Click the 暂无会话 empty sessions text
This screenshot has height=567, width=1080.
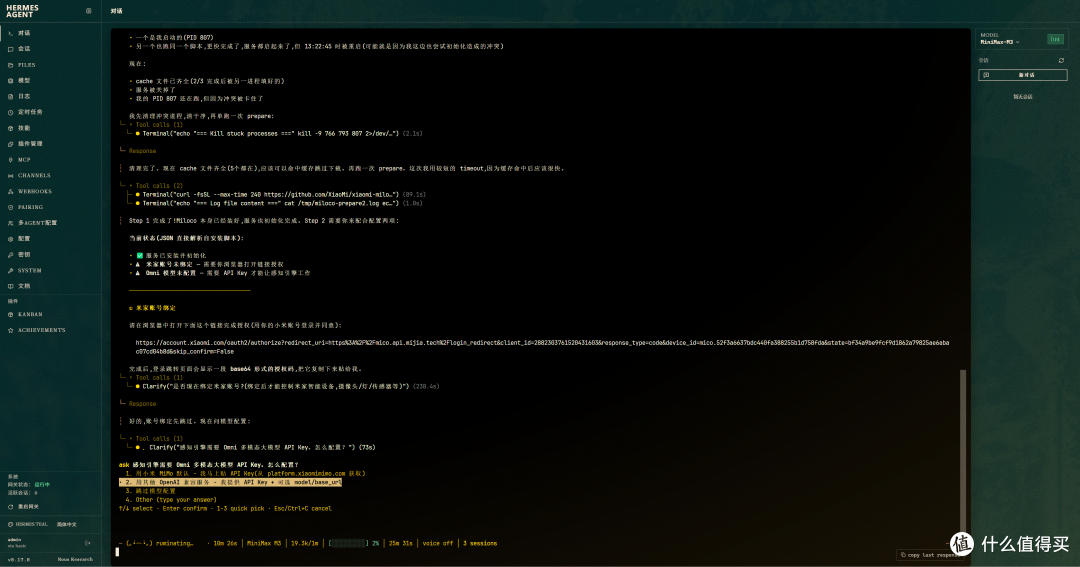pos(1023,97)
